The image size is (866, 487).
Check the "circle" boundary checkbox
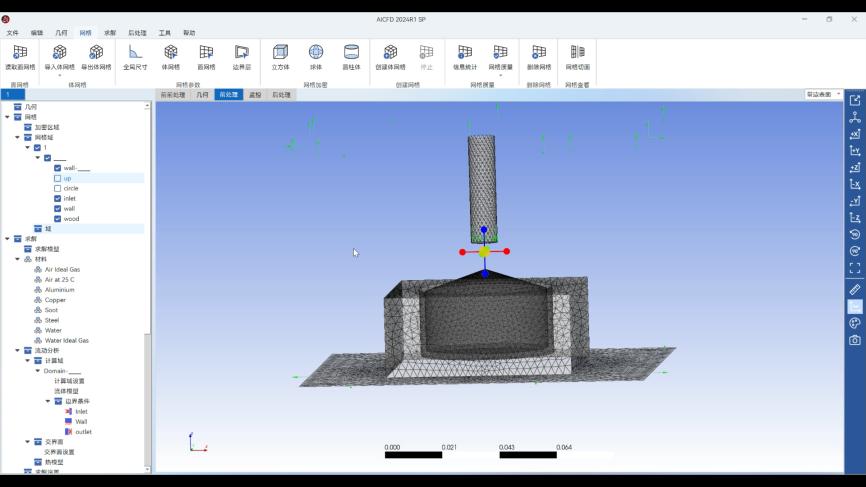(58, 188)
